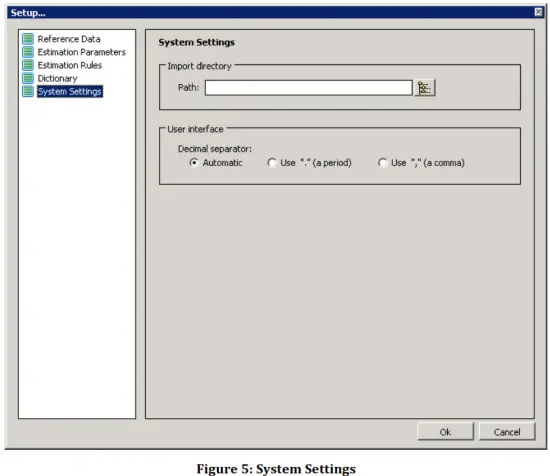Click the icon beside System Settings
Image resolution: width=550 pixels, height=476 pixels.
pyautogui.click(x=28, y=91)
